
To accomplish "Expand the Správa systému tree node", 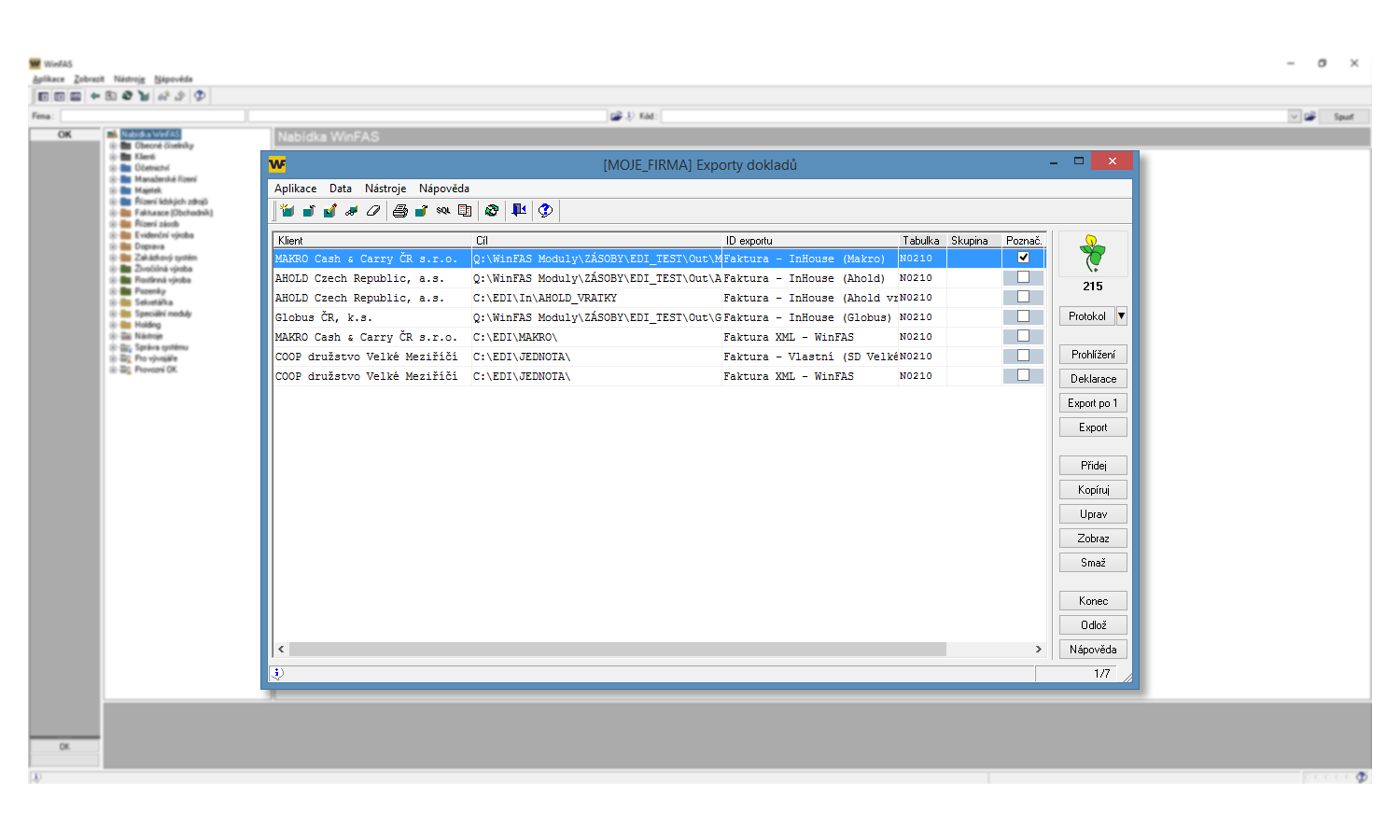I will (x=113, y=347).
